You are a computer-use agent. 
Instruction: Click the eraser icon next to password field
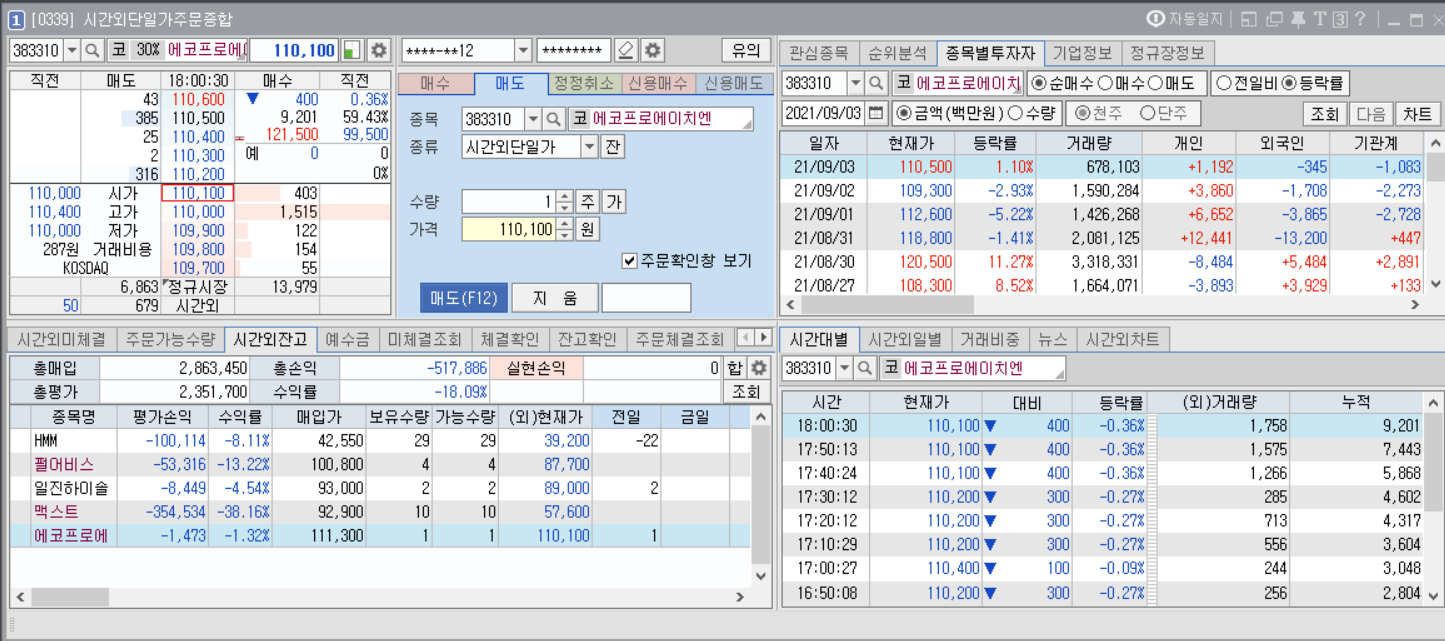[x=626, y=50]
